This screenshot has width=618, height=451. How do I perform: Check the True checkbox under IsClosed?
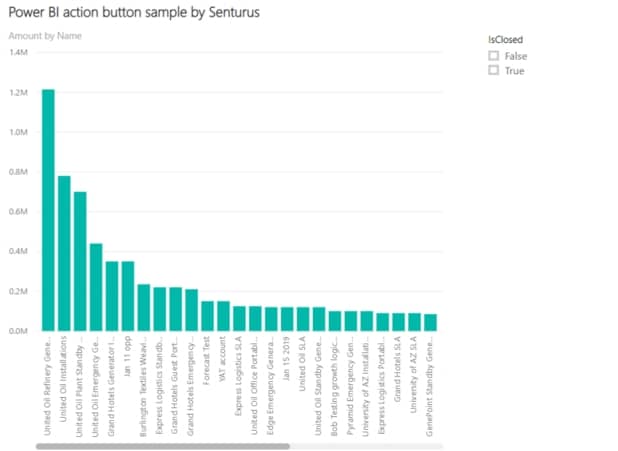pos(493,71)
